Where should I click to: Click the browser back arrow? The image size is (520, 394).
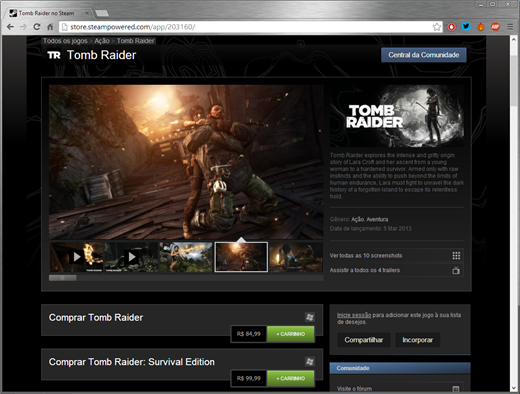[10, 27]
